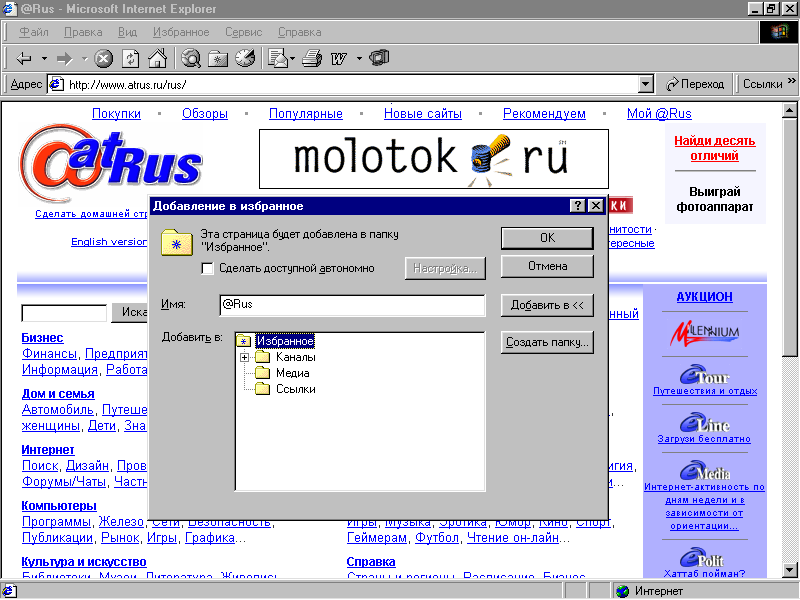The height and width of the screenshot is (600, 800).
Task: Open the History toolbar icon
Action: pos(245,58)
